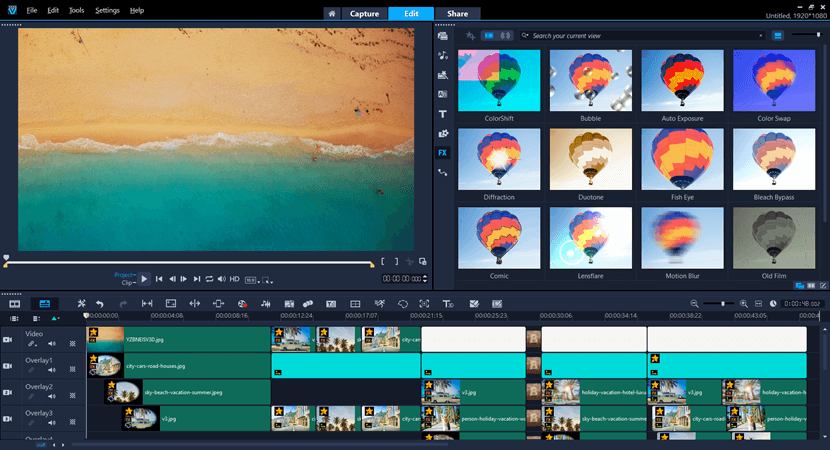Image resolution: width=830 pixels, height=450 pixels.
Task: Select Project playback mode
Action: pyautogui.click(x=124, y=274)
